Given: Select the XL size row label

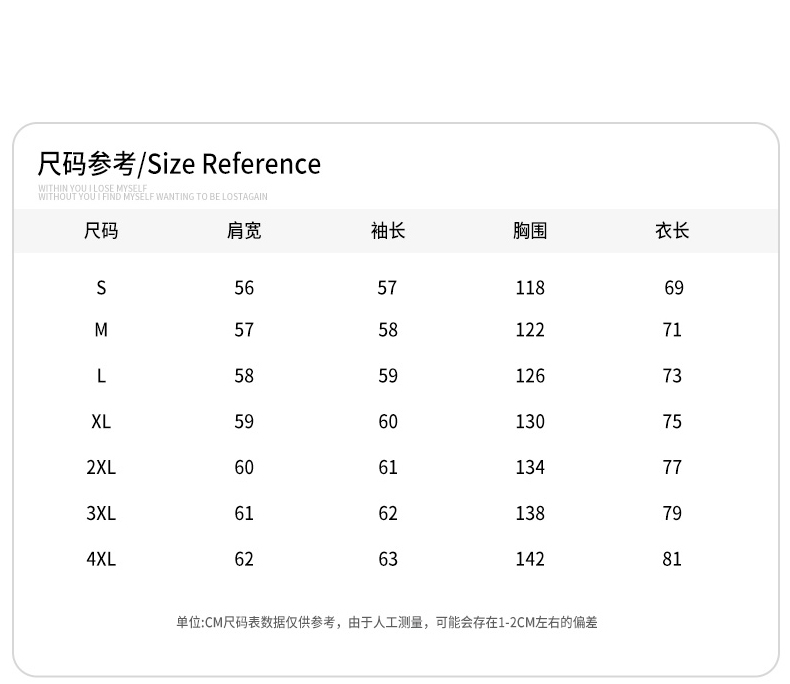Looking at the screenshot, I should point(101,422).
